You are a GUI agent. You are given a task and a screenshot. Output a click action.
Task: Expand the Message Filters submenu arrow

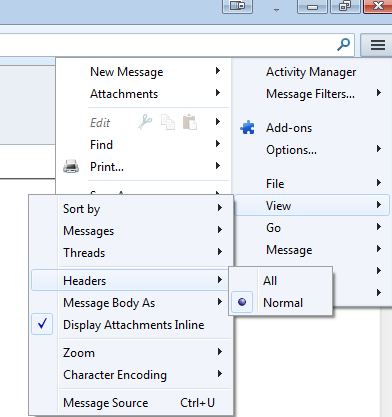click(379, 93)
